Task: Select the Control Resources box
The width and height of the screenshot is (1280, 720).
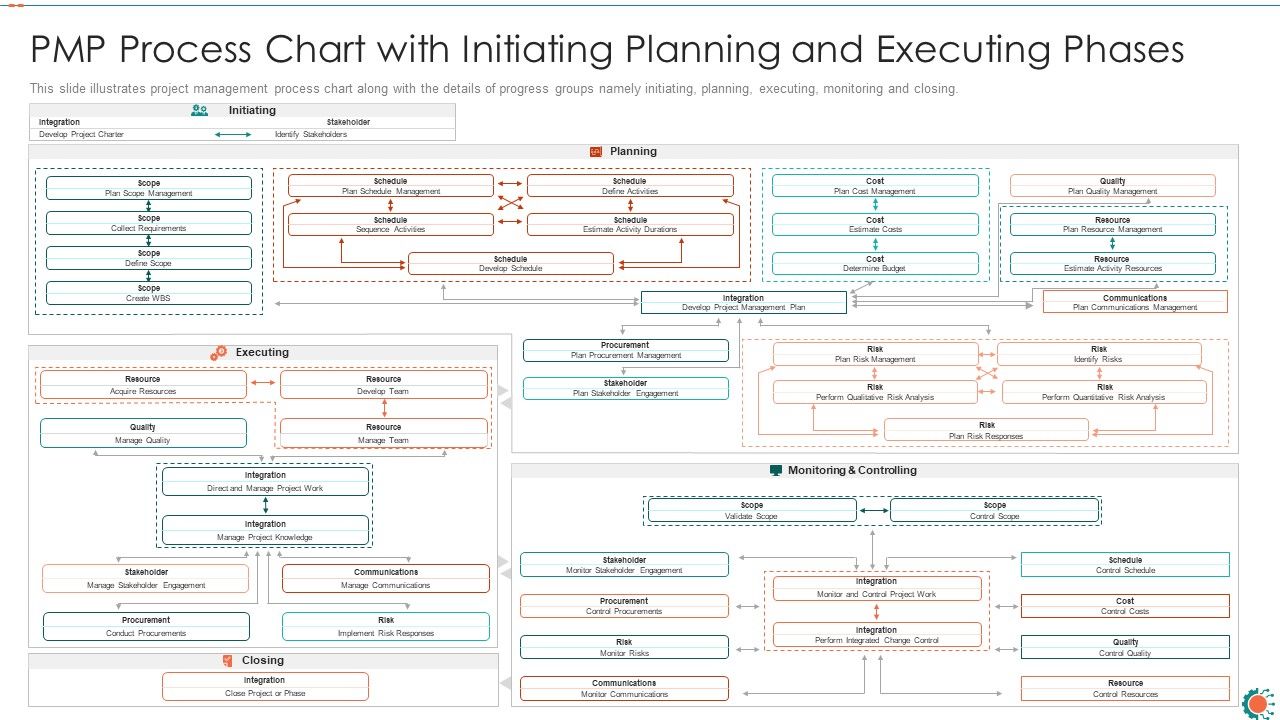Action: point(1125,688)
